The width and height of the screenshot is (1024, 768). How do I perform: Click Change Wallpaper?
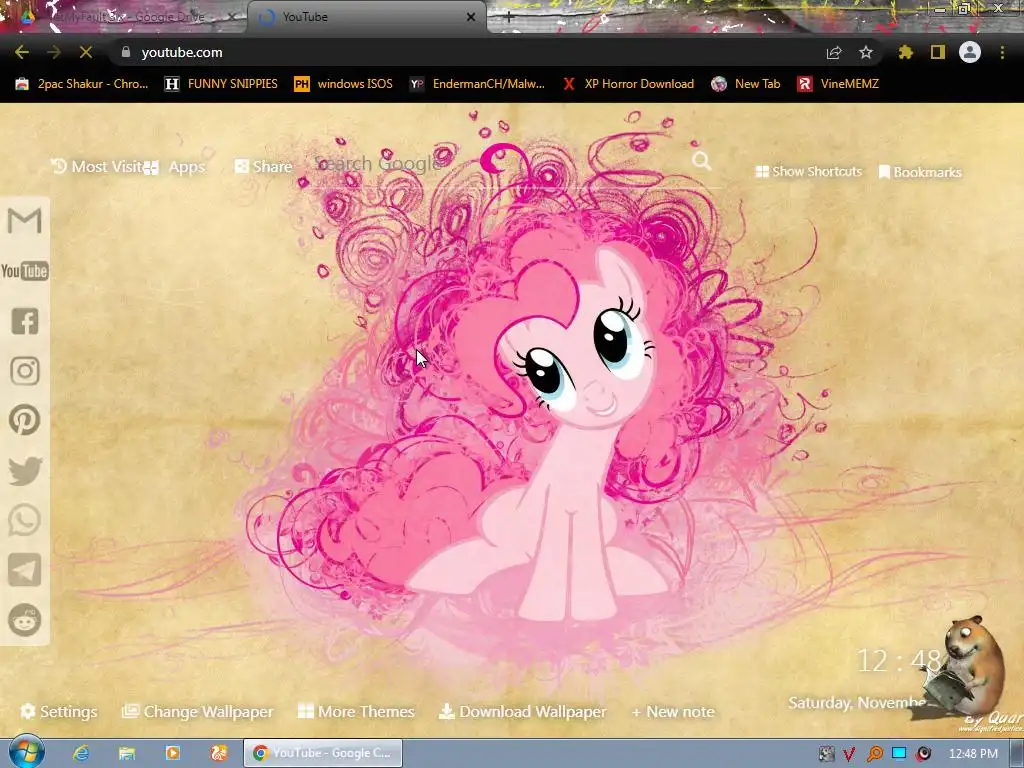198,711
